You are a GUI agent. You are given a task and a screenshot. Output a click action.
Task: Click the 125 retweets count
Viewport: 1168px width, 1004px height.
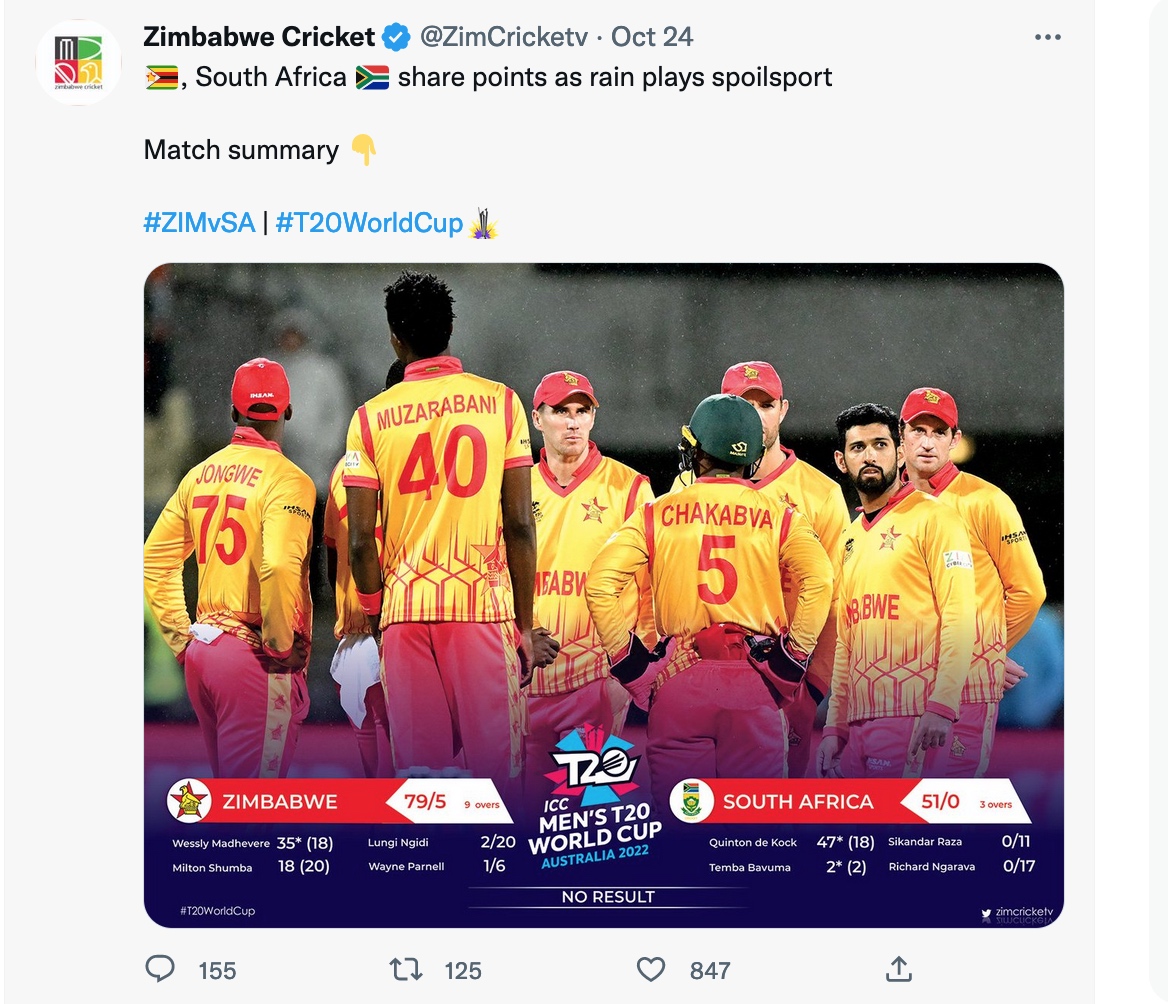pyautogui.click(x=463, y=970)
